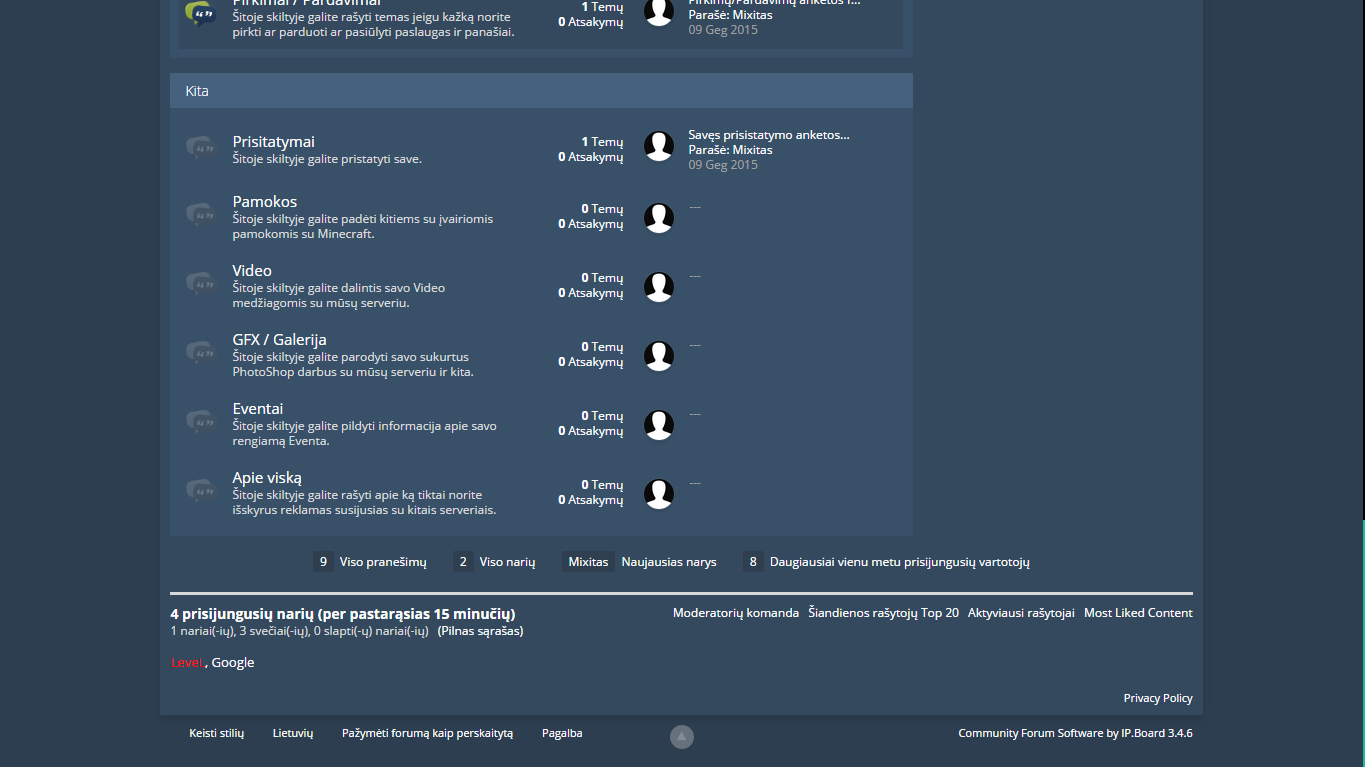Click the Apie viską forum status icon
Image resolution: width=1365 pixels, height=767 pixels.
[x=200, y=490]
